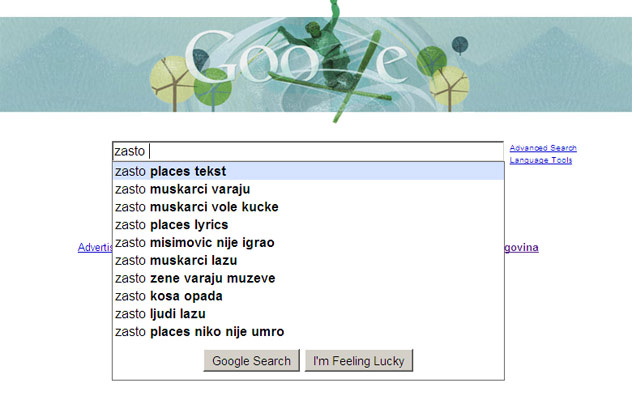
Task: Click the skier figure in the doodle
Action: (322, 50)
